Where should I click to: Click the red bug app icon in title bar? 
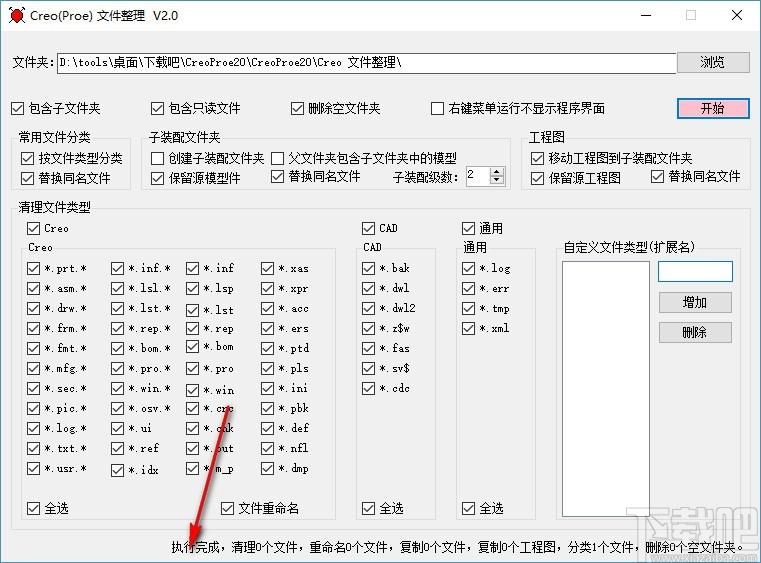click(x=17, y=16)
